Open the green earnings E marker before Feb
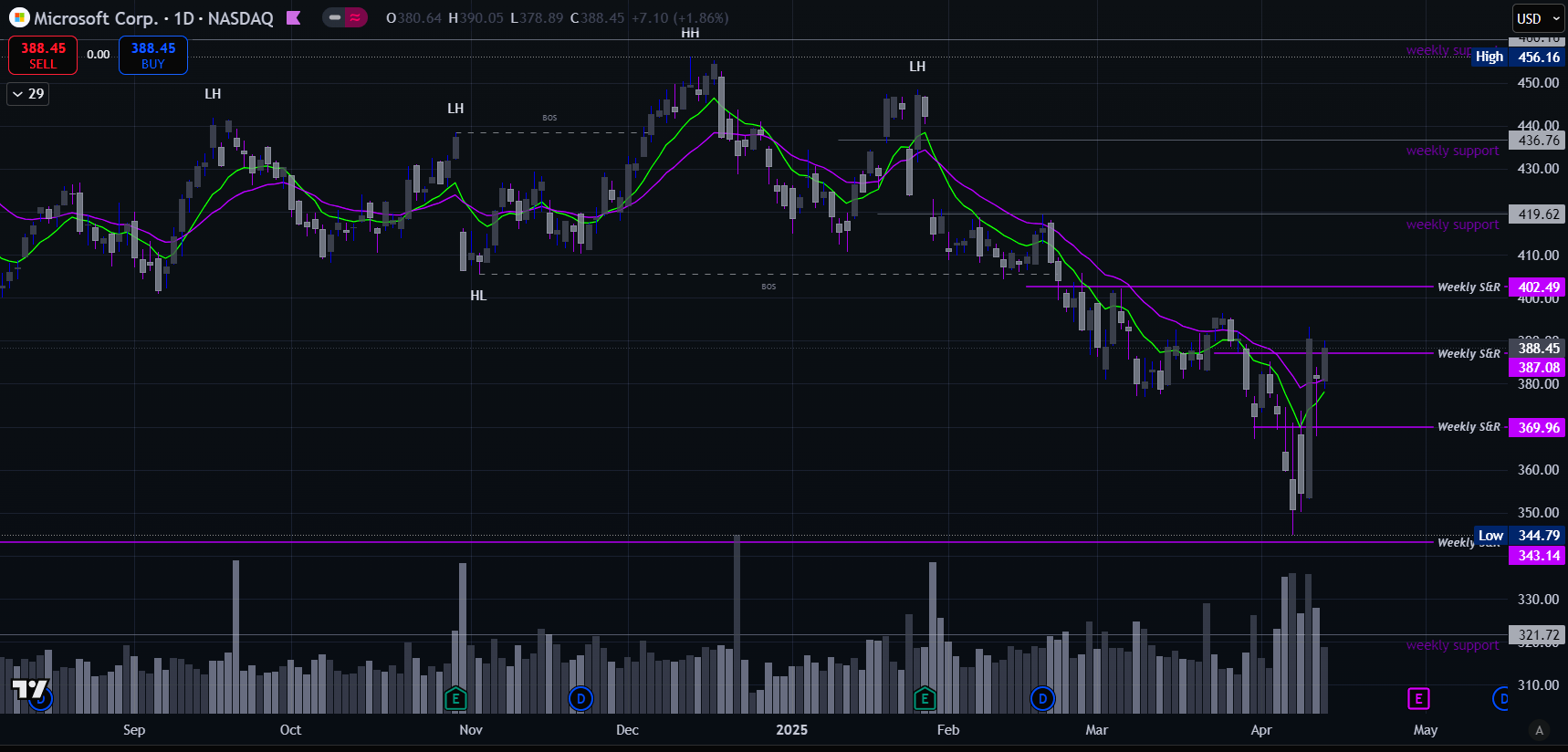The height and width of the screenshot is (752, 1568). coord(925,699)
